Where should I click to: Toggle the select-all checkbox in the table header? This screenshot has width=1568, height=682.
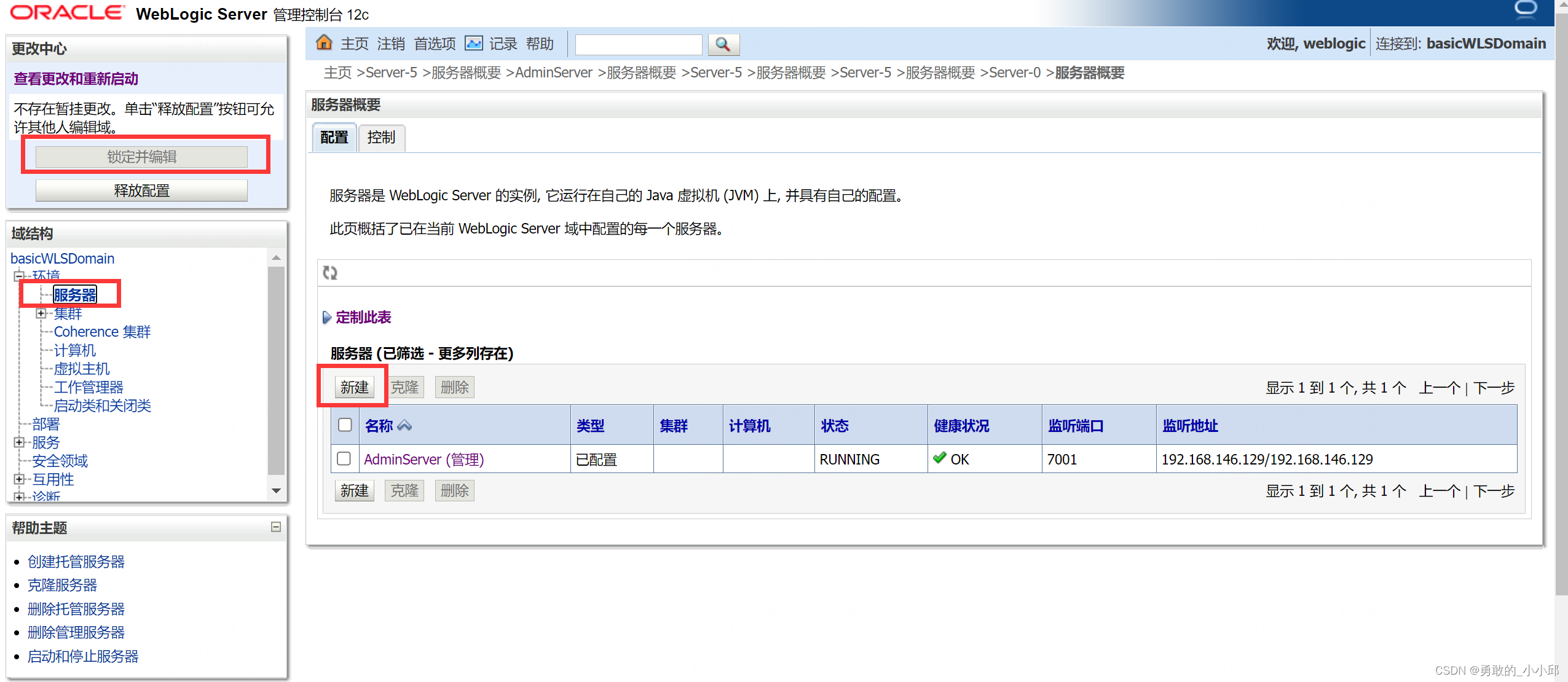[x=345, y=425]
